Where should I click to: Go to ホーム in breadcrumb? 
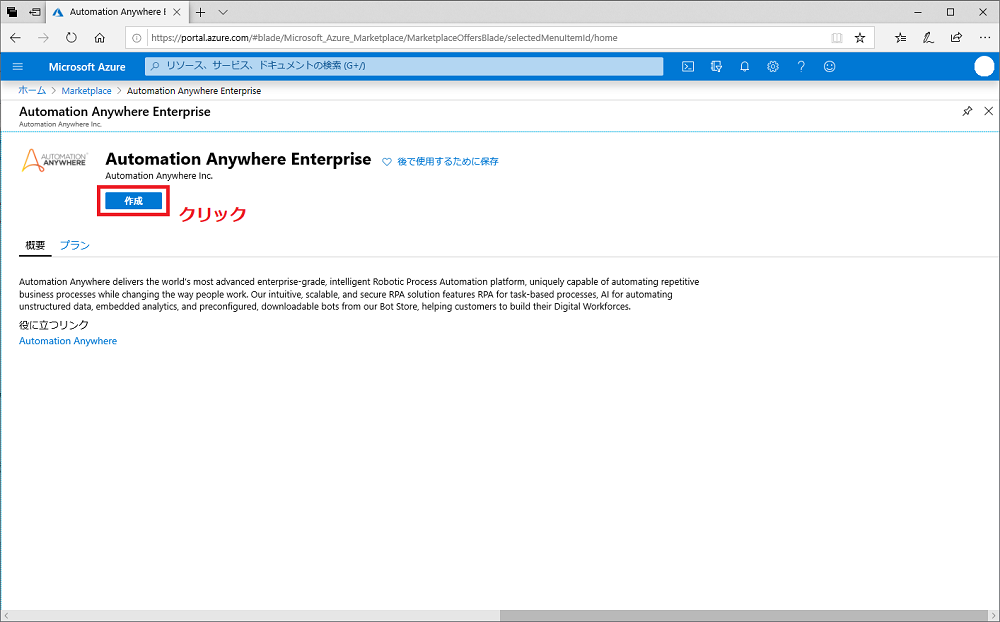point(32,91)
